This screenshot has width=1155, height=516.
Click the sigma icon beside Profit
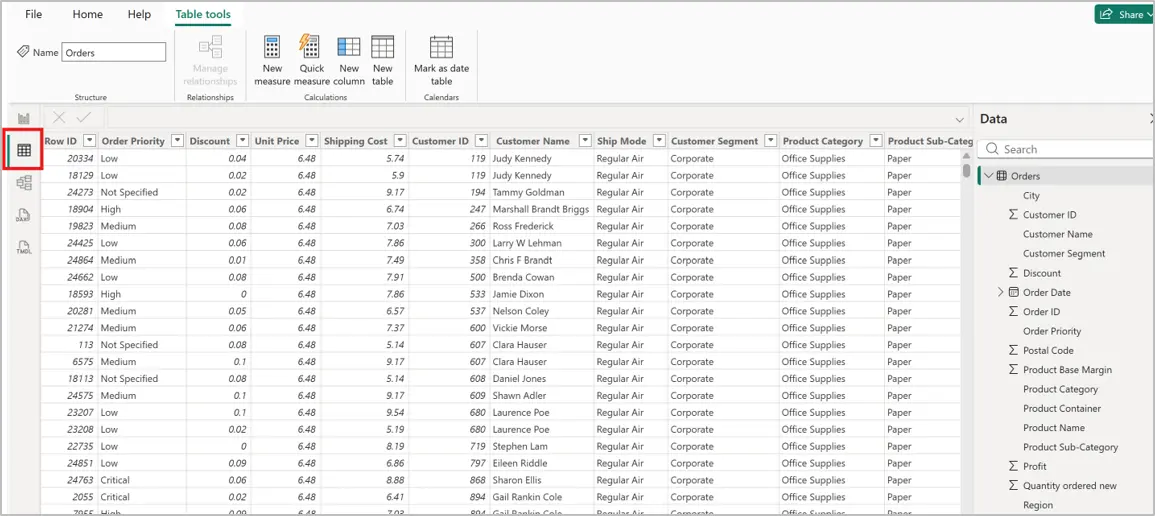(x=1013, y=466)
